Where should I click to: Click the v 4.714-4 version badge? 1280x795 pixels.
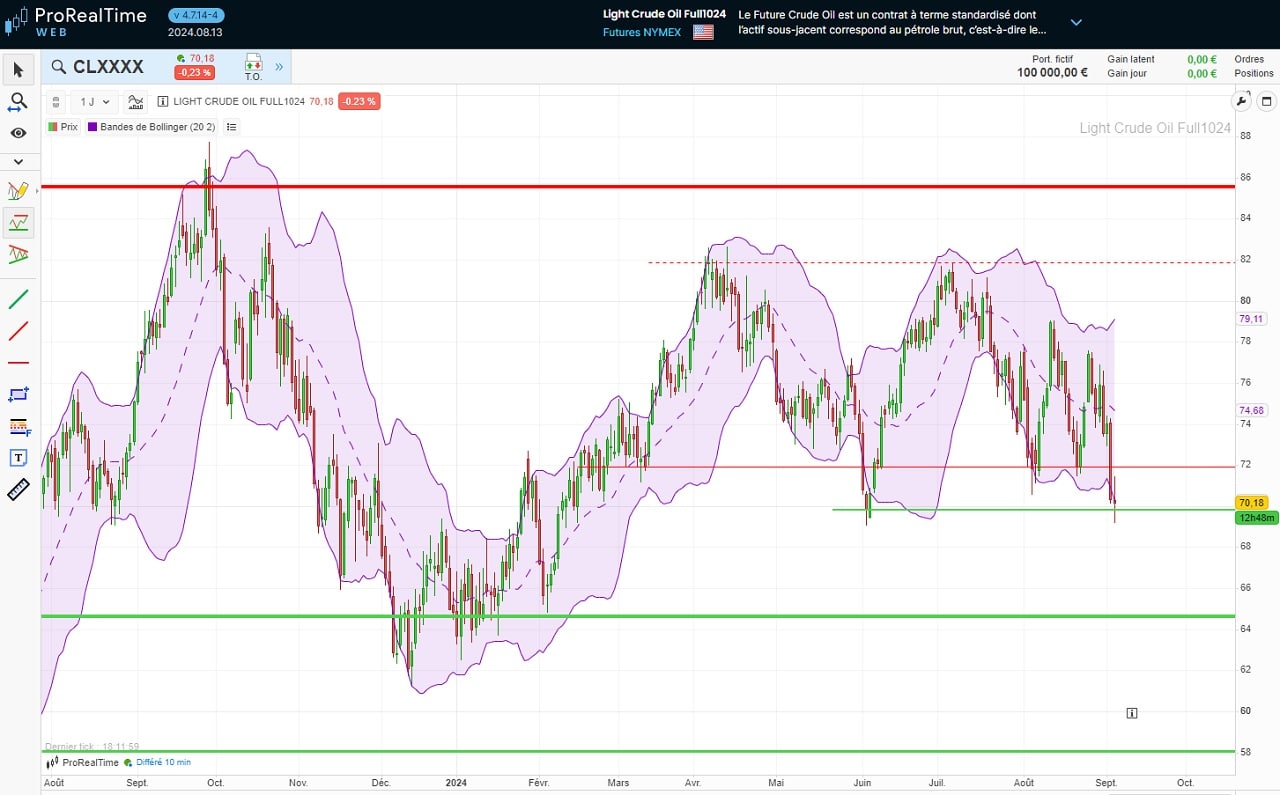[x=196, y=15]
